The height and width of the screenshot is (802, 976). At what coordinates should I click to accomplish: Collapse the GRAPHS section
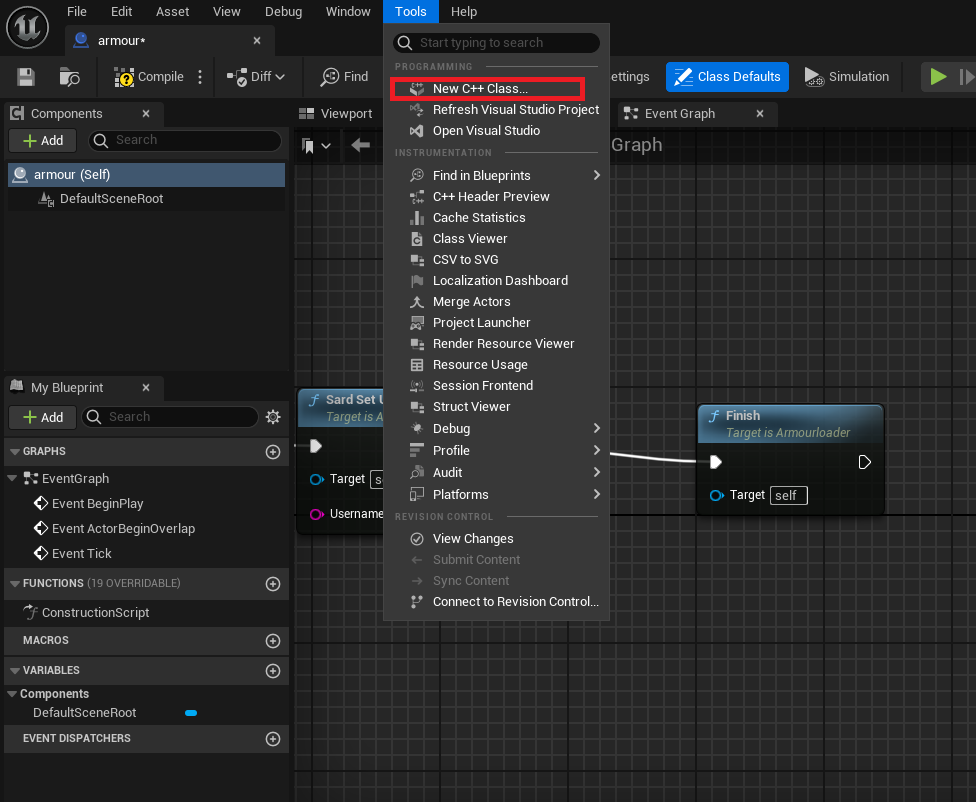coord(15,451)
